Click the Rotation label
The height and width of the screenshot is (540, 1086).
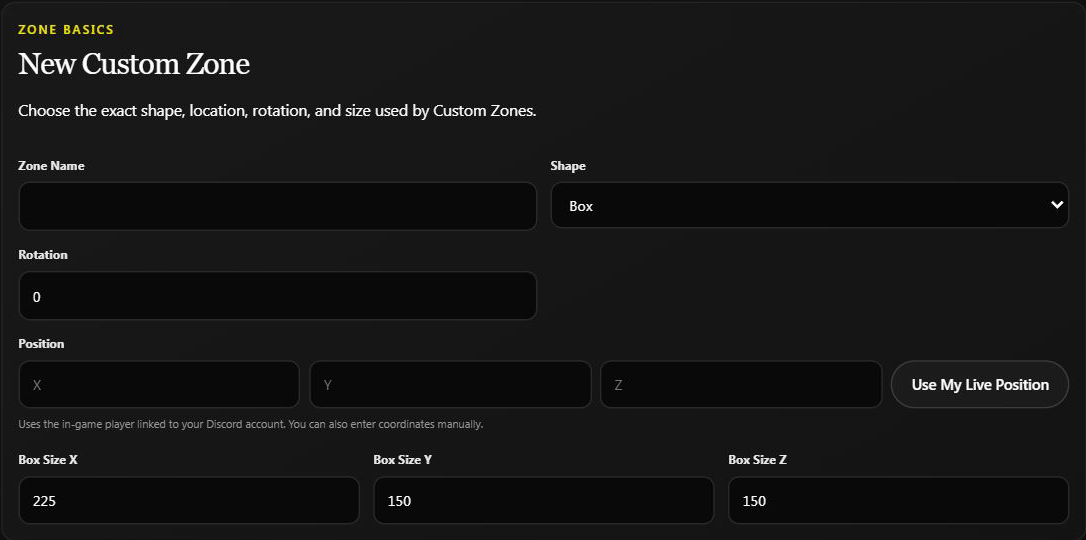[x=43, y=255]
